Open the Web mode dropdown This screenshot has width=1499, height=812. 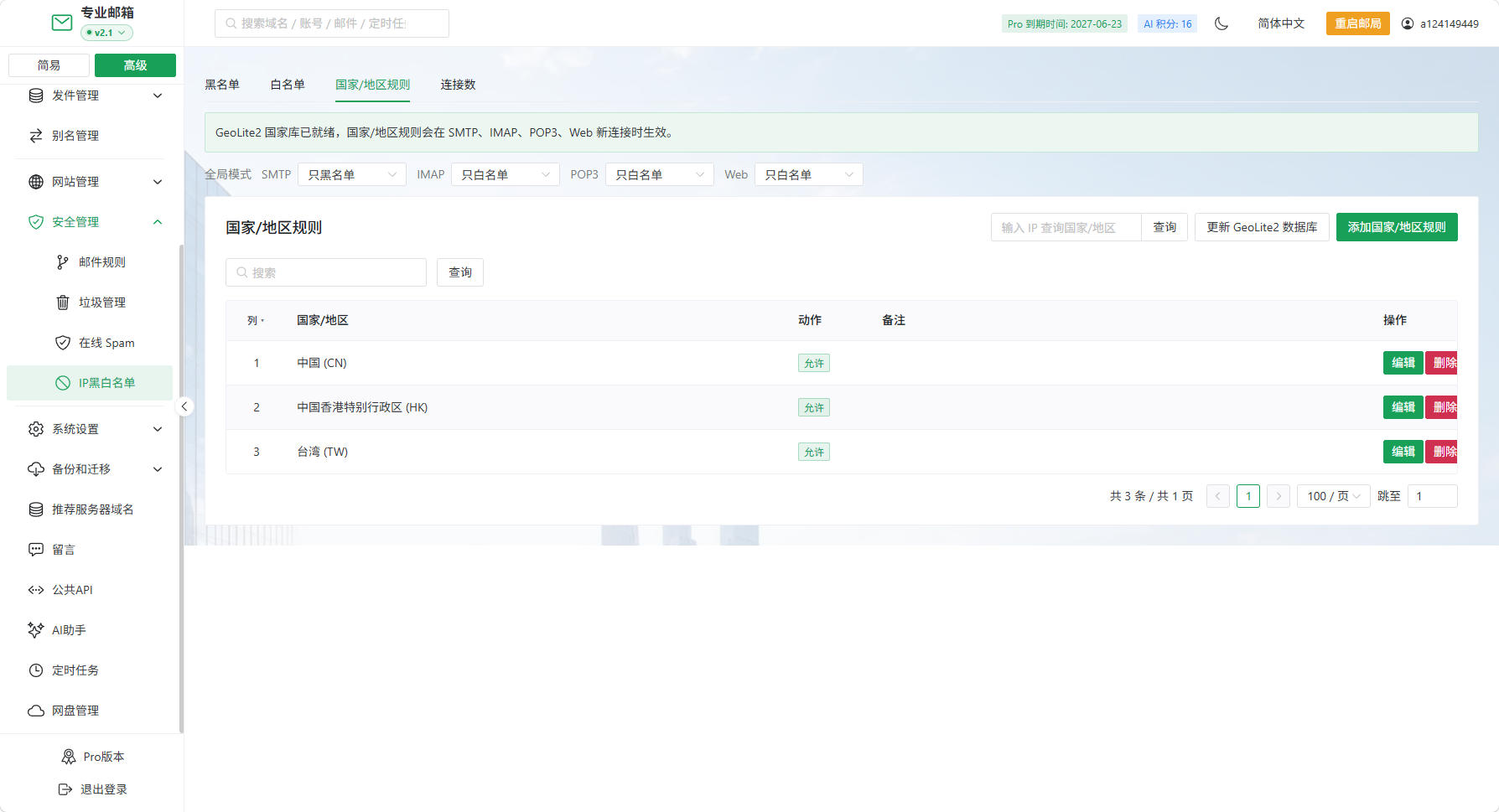point(809,174)
